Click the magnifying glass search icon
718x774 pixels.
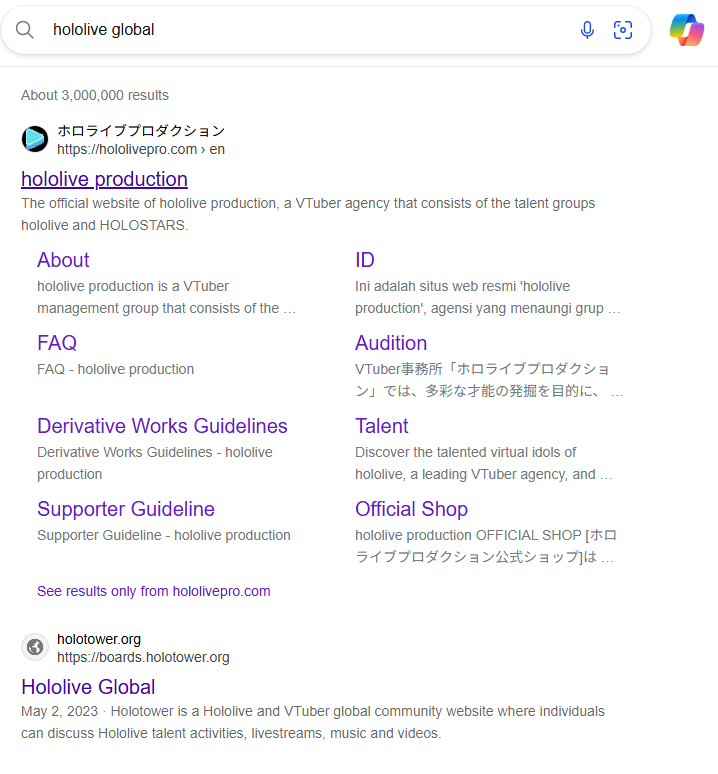click(24, 30)
